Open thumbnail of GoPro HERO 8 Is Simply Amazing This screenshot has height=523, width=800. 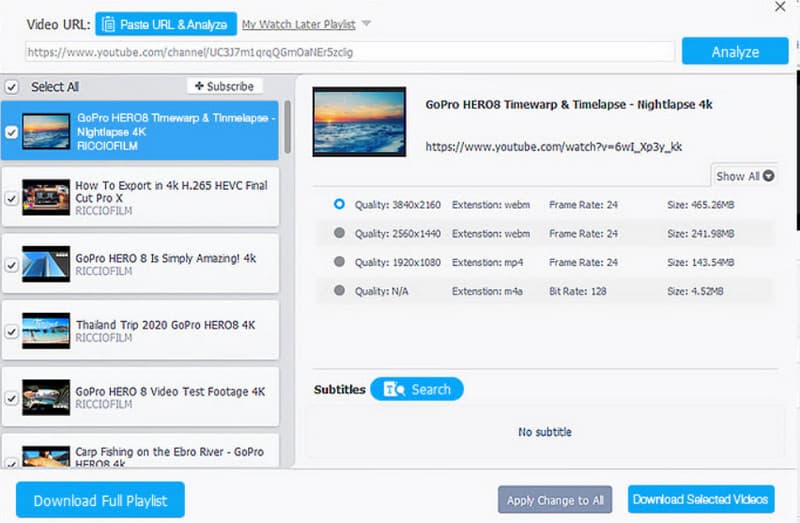[46, 264]
